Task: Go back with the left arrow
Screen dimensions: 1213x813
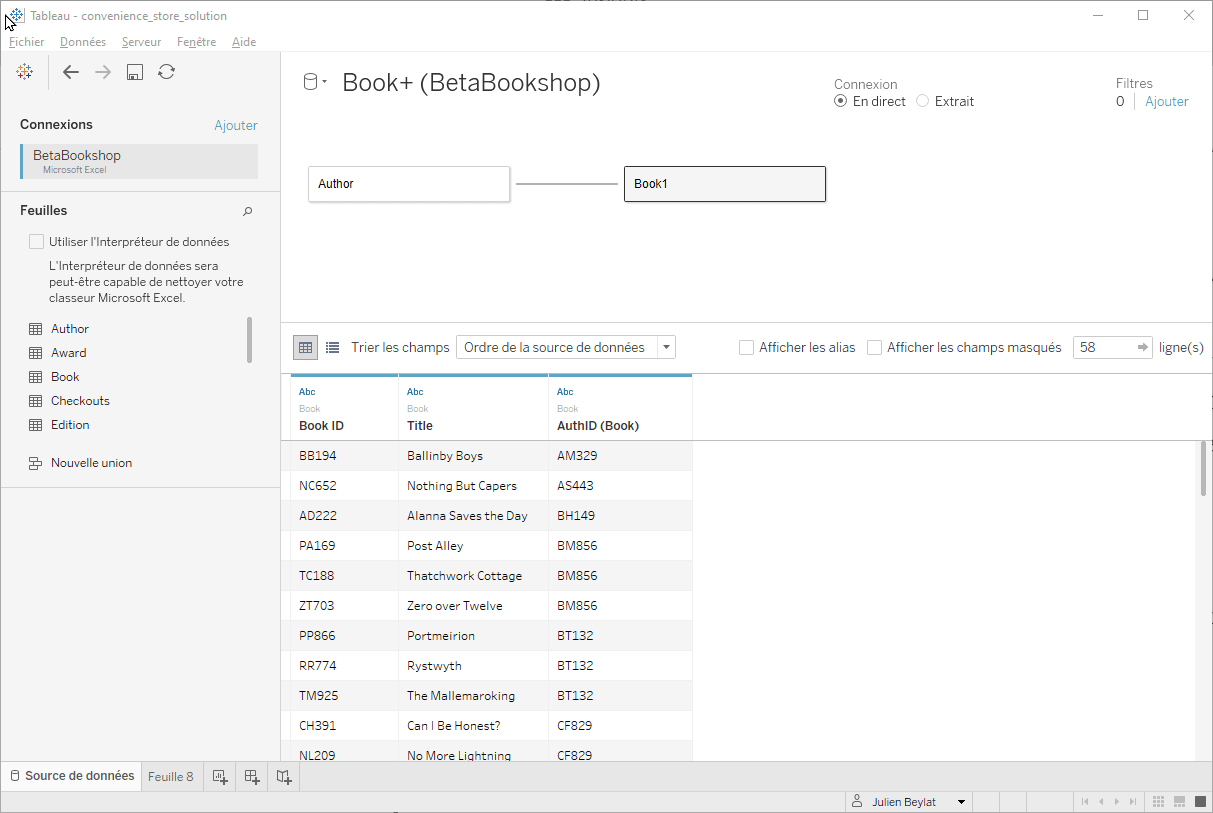Action: coord(70,72)
